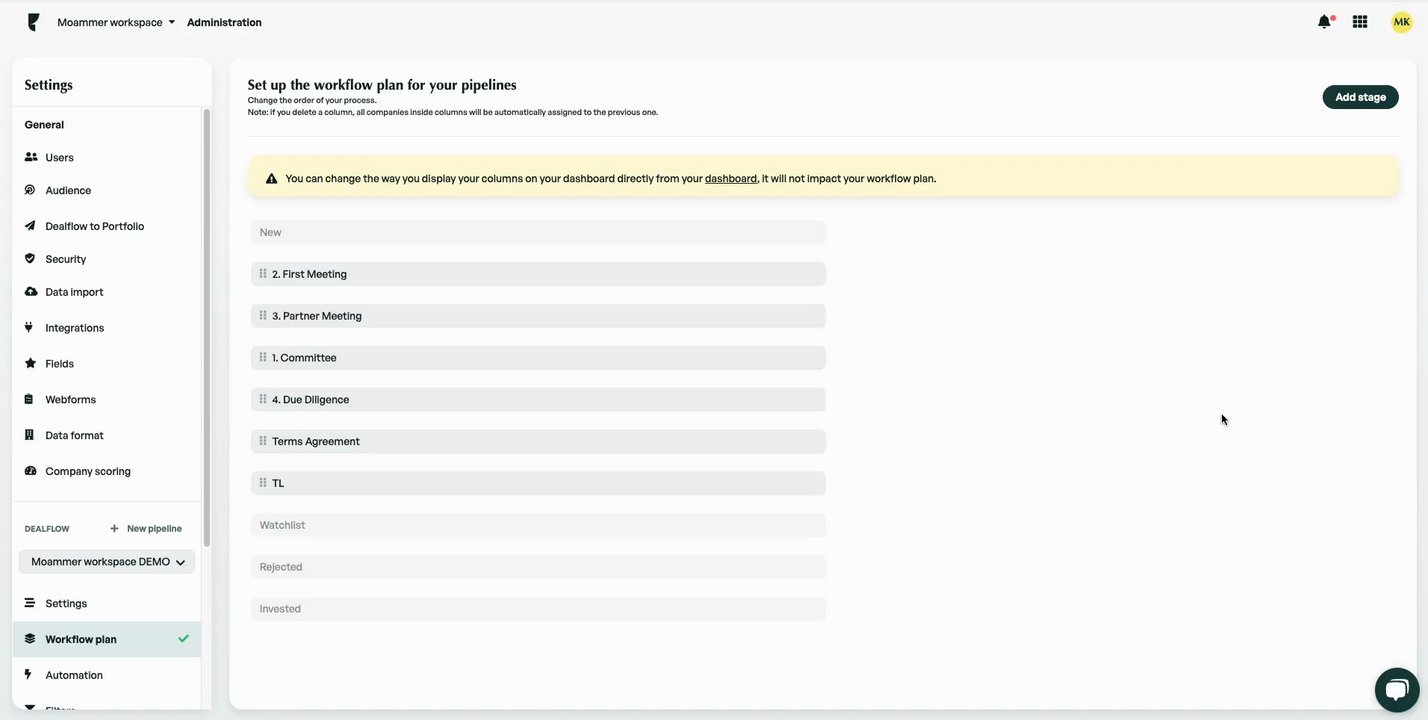Open the apps grid menu
Screen dimensions: 1428x720
(1360, 22)
